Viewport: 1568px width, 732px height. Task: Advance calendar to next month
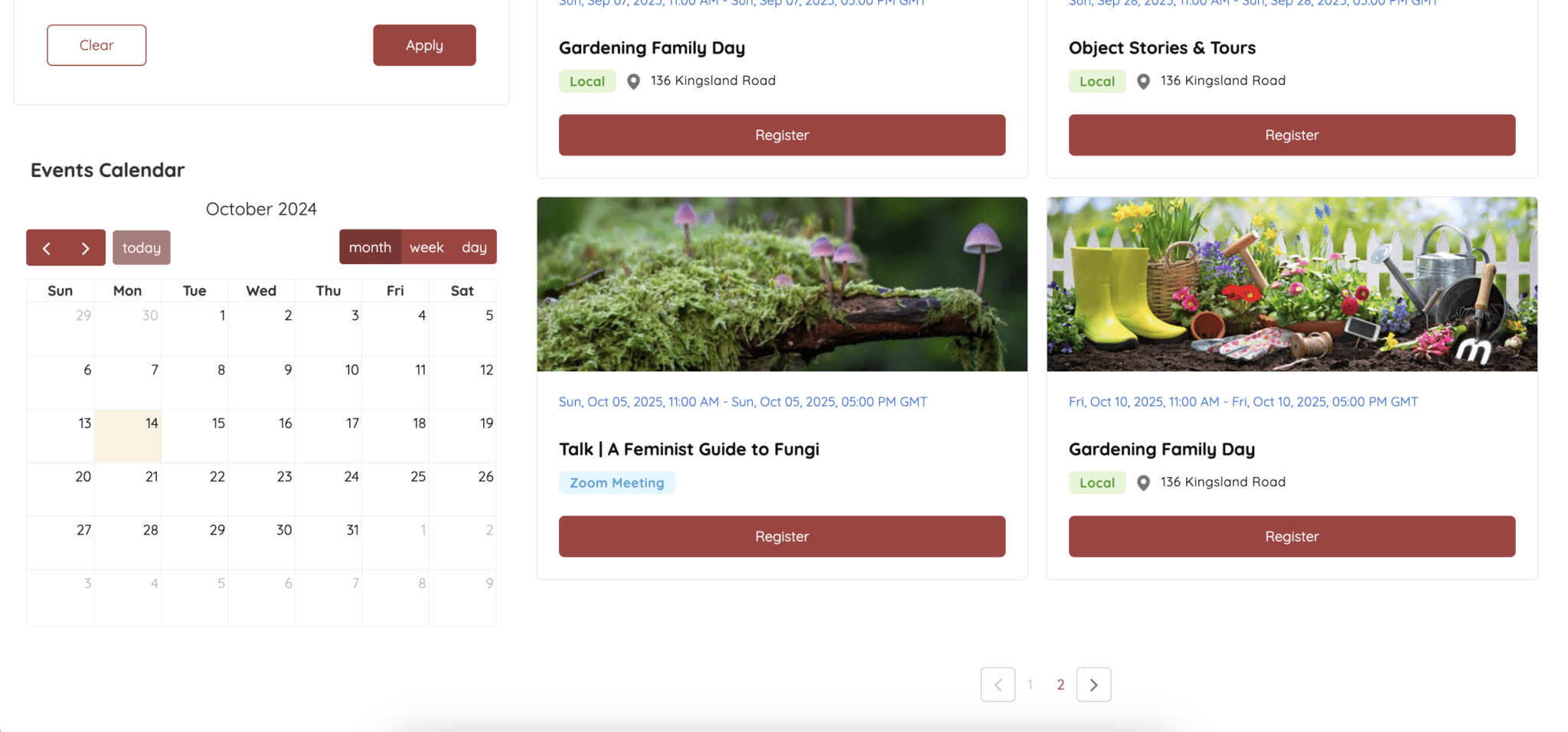tap(86, 248)
